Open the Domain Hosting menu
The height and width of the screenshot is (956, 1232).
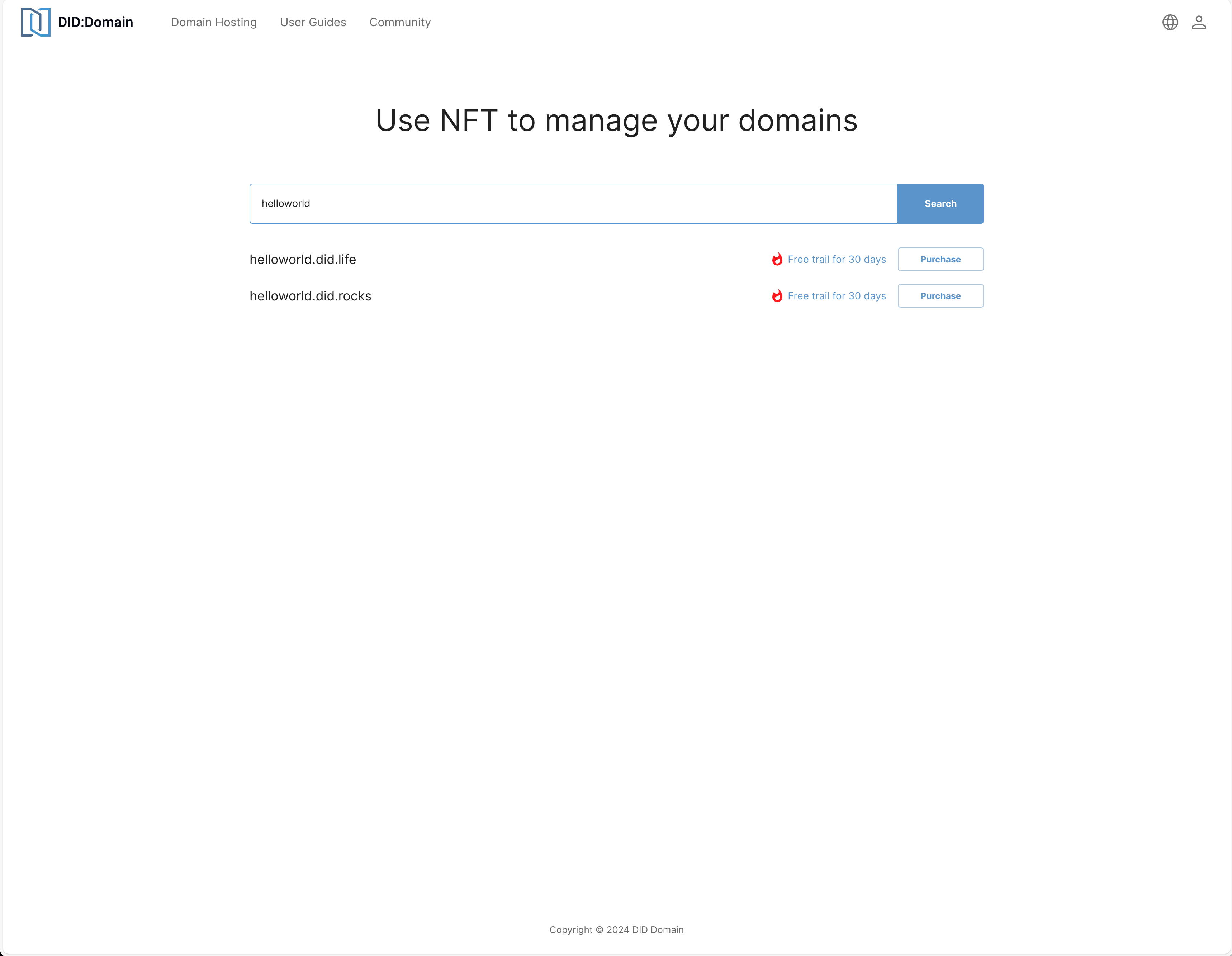tap(214, 22)
